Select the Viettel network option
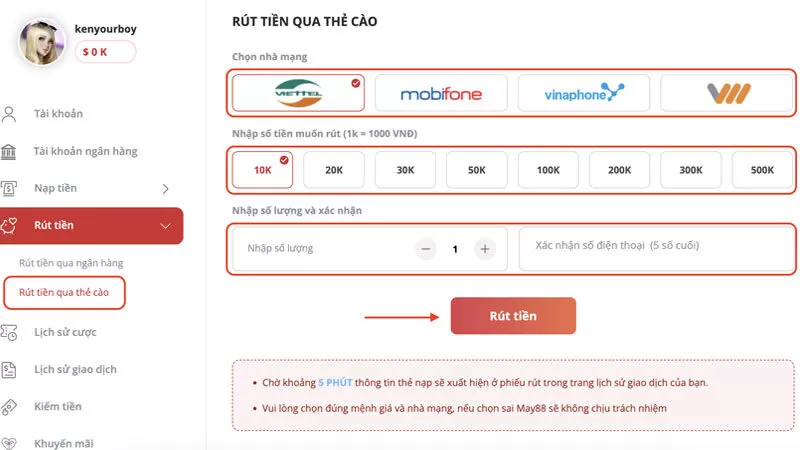This screenshot has height=450, width=800. pos(298,93)
